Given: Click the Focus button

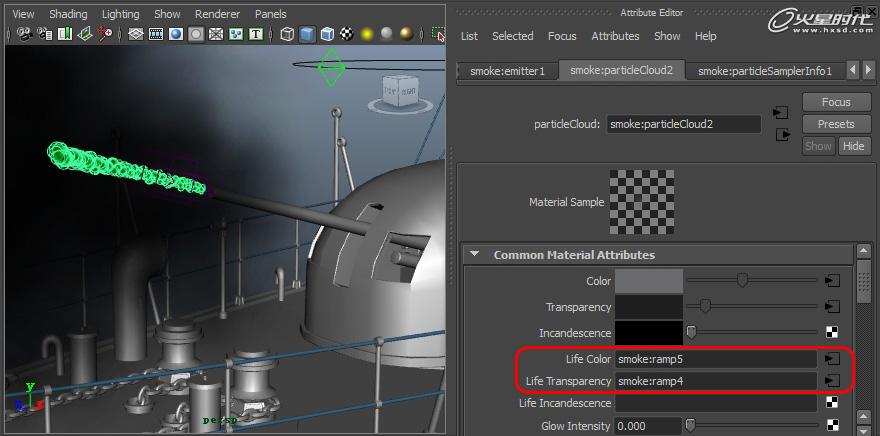Looking at the screenshot, I should [x=836, y=102].
